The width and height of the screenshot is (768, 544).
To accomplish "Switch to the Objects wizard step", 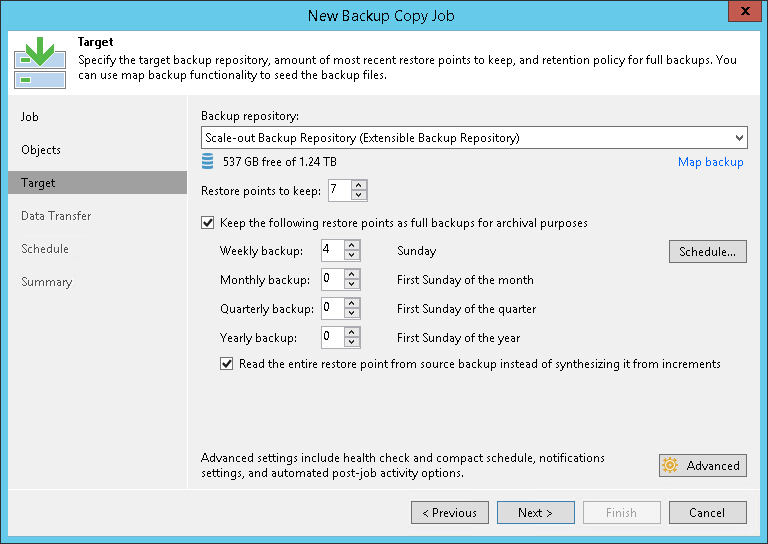I will 41,150.
